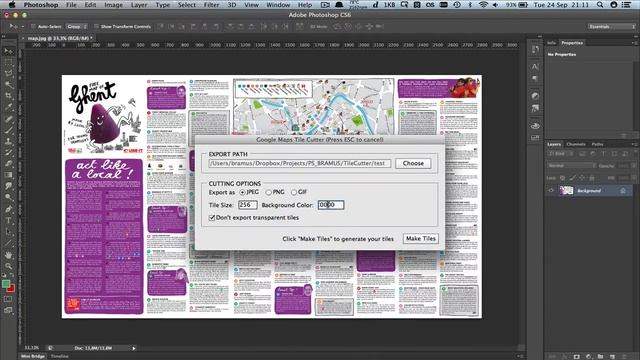The width and height of the screenshot is (640, 360).
Task: Change screen mode from the toolbox
Action: (x=8, y=311)
